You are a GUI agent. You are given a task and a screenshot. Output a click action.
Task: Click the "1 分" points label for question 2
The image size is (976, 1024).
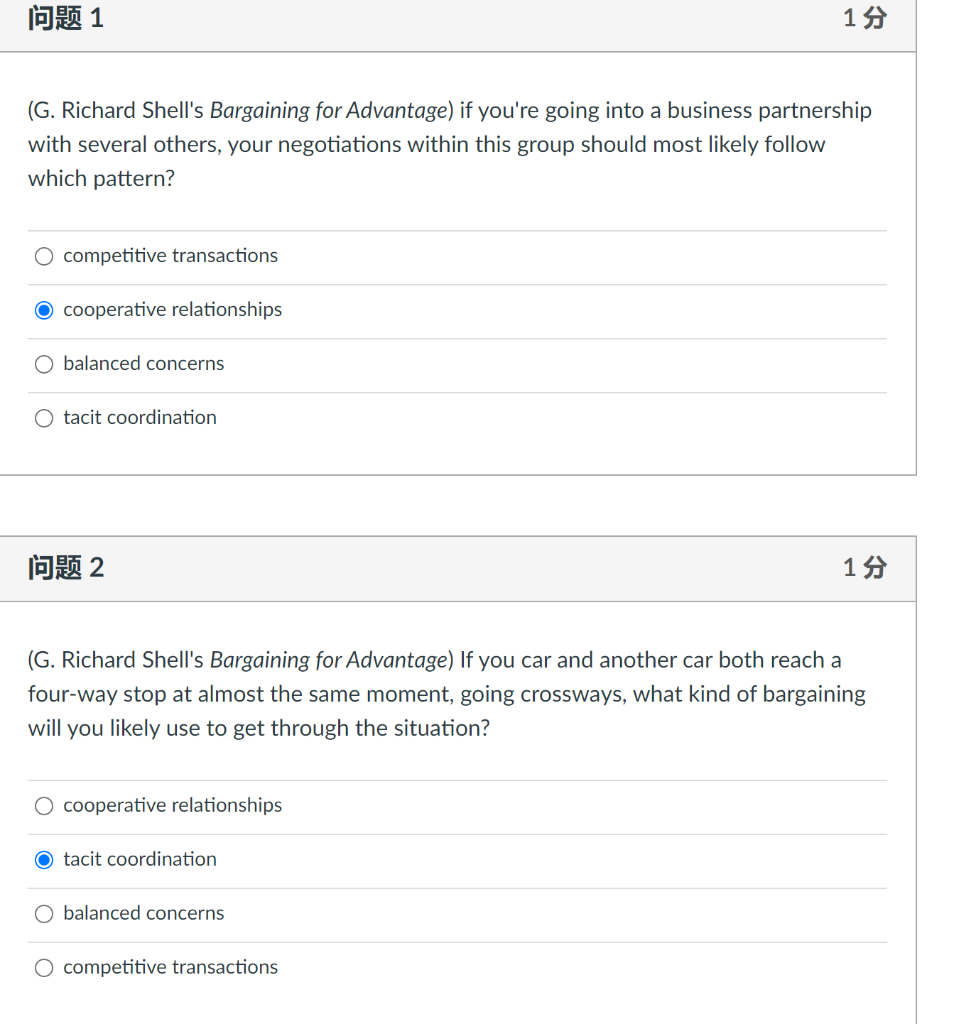(862, 567)
